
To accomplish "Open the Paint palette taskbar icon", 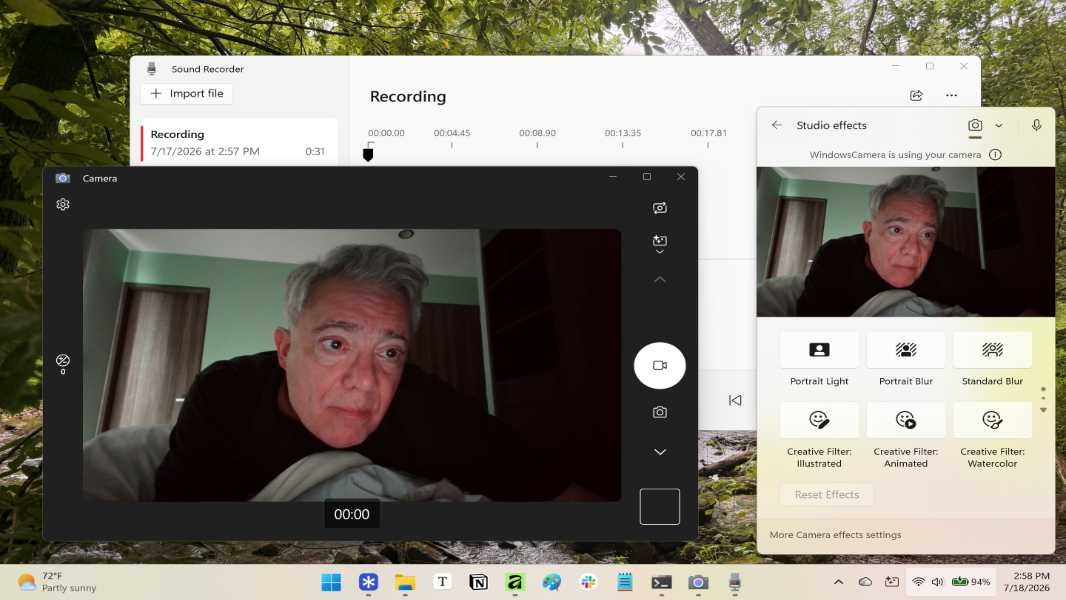I will point(551,582).
